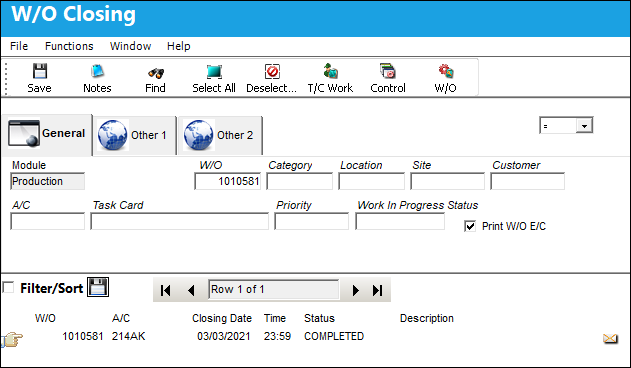Click the Location input field
The height and width of the screenshot is (368, 631).
click(x=371, y=181)
